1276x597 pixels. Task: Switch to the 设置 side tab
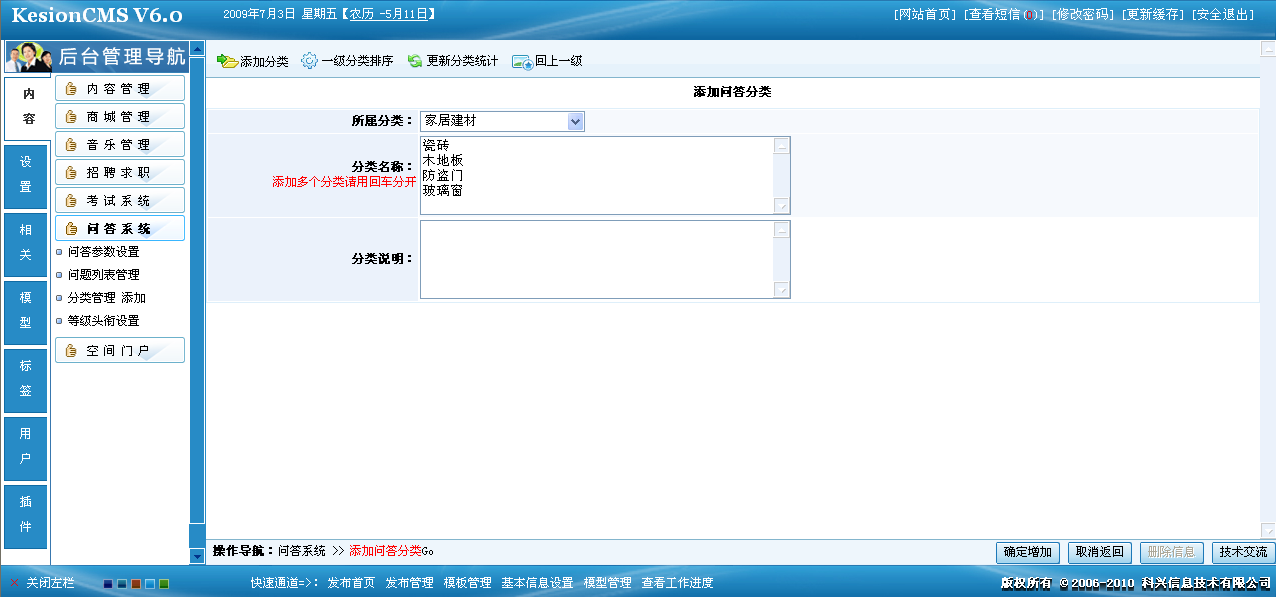tap(26, 174)
